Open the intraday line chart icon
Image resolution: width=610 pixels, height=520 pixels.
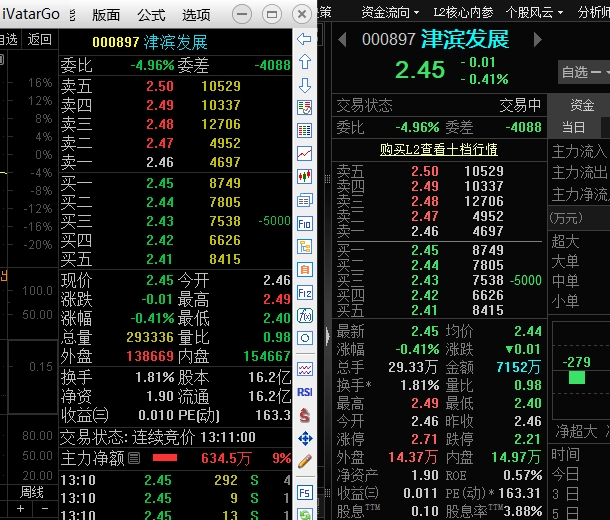[304, 154]
